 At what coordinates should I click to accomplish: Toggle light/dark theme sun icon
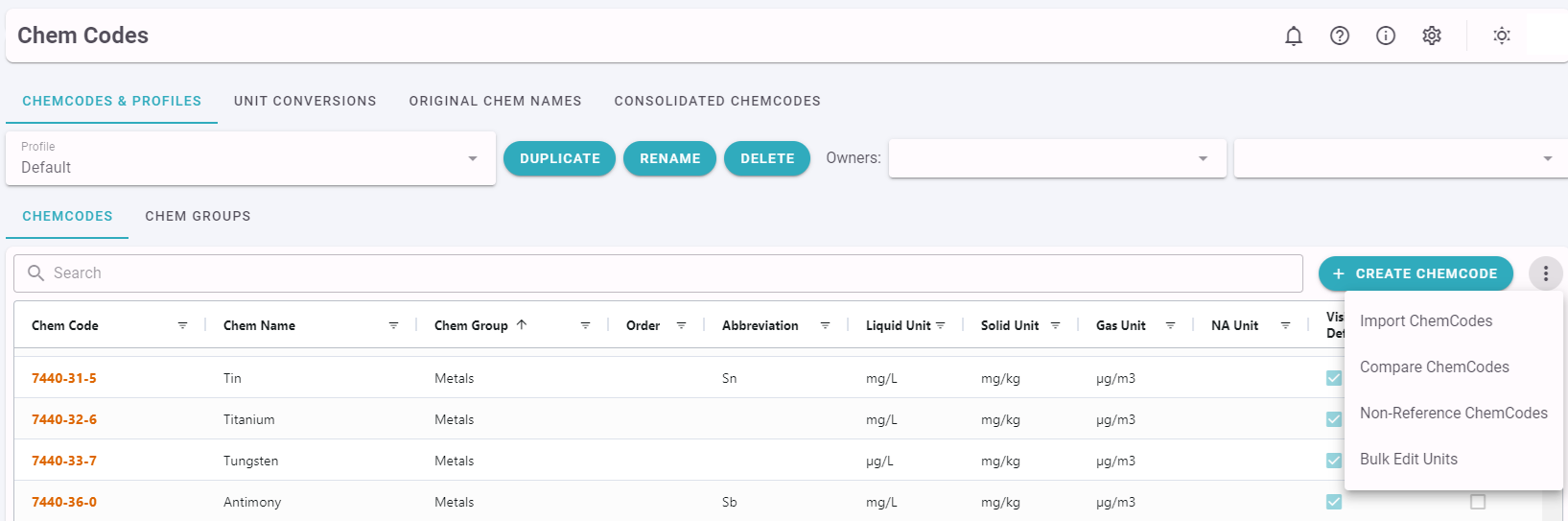[1502, 36]
